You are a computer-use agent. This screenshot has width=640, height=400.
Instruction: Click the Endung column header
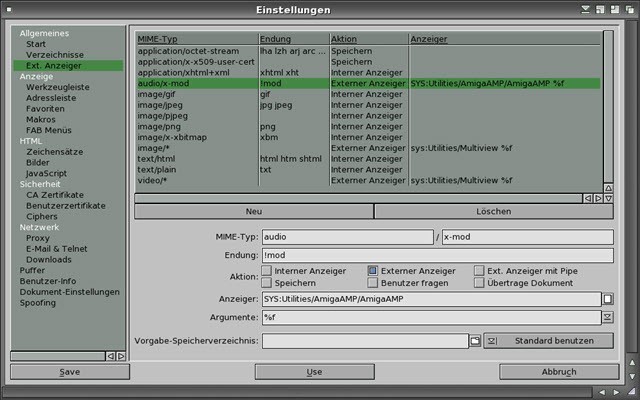(x=276, y=39)
